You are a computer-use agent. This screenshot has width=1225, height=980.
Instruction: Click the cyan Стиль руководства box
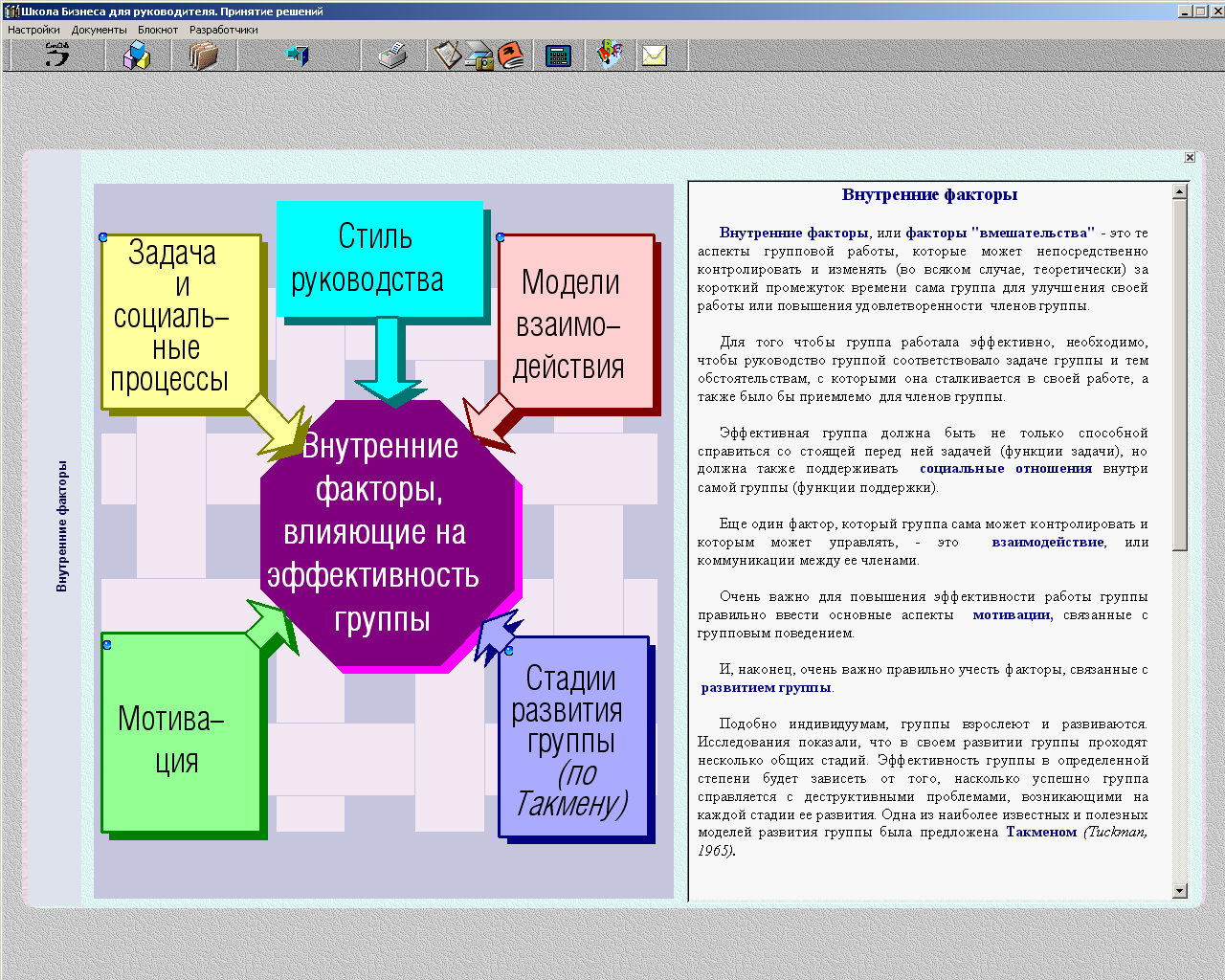coord(380,258)
